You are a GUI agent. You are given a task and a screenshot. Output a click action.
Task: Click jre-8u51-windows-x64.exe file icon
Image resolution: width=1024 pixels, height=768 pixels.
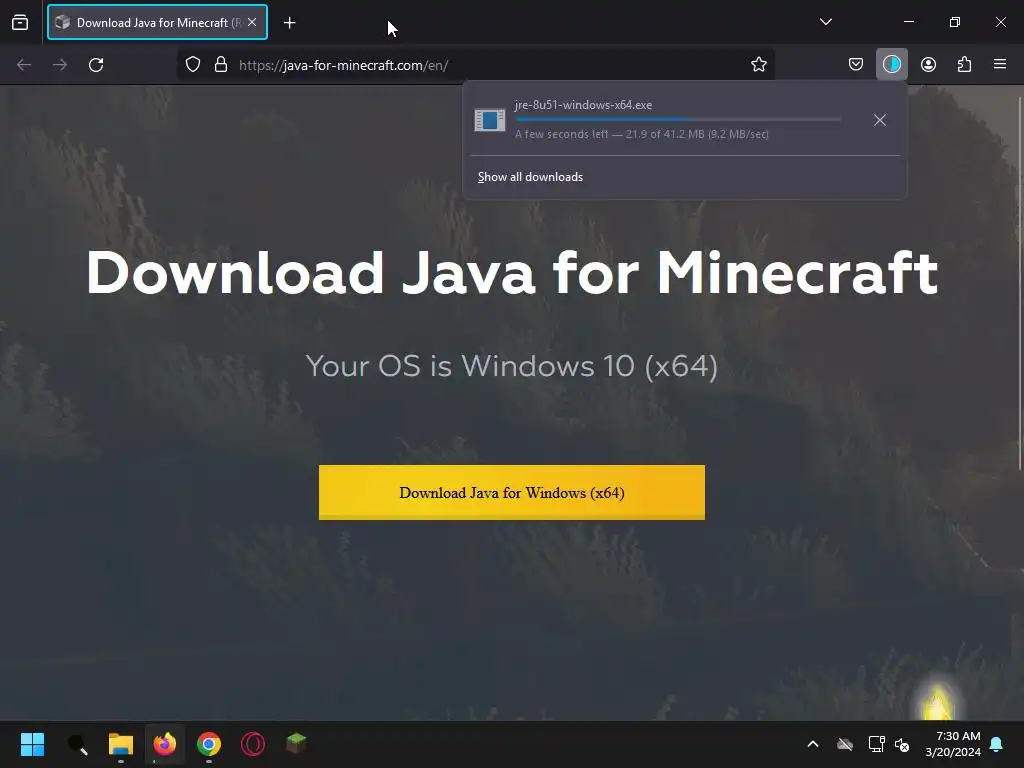pyautogui.click(x=490, y=120)
